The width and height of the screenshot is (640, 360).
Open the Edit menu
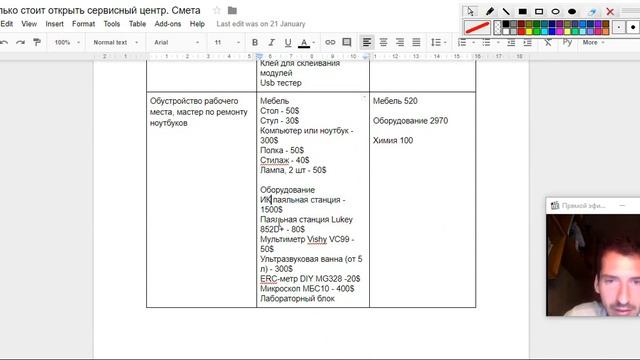tap(7, 24)
